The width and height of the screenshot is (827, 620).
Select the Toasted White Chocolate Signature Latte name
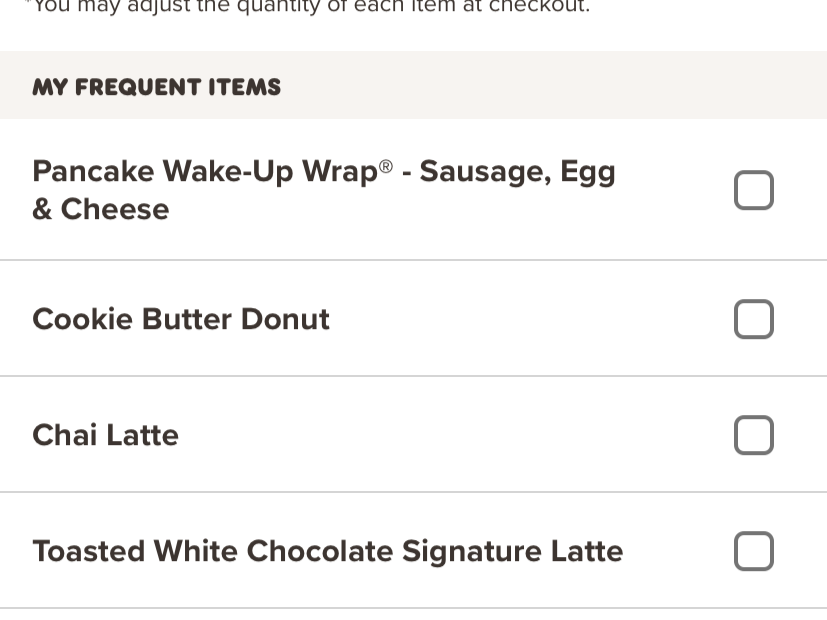coord(328,551)
